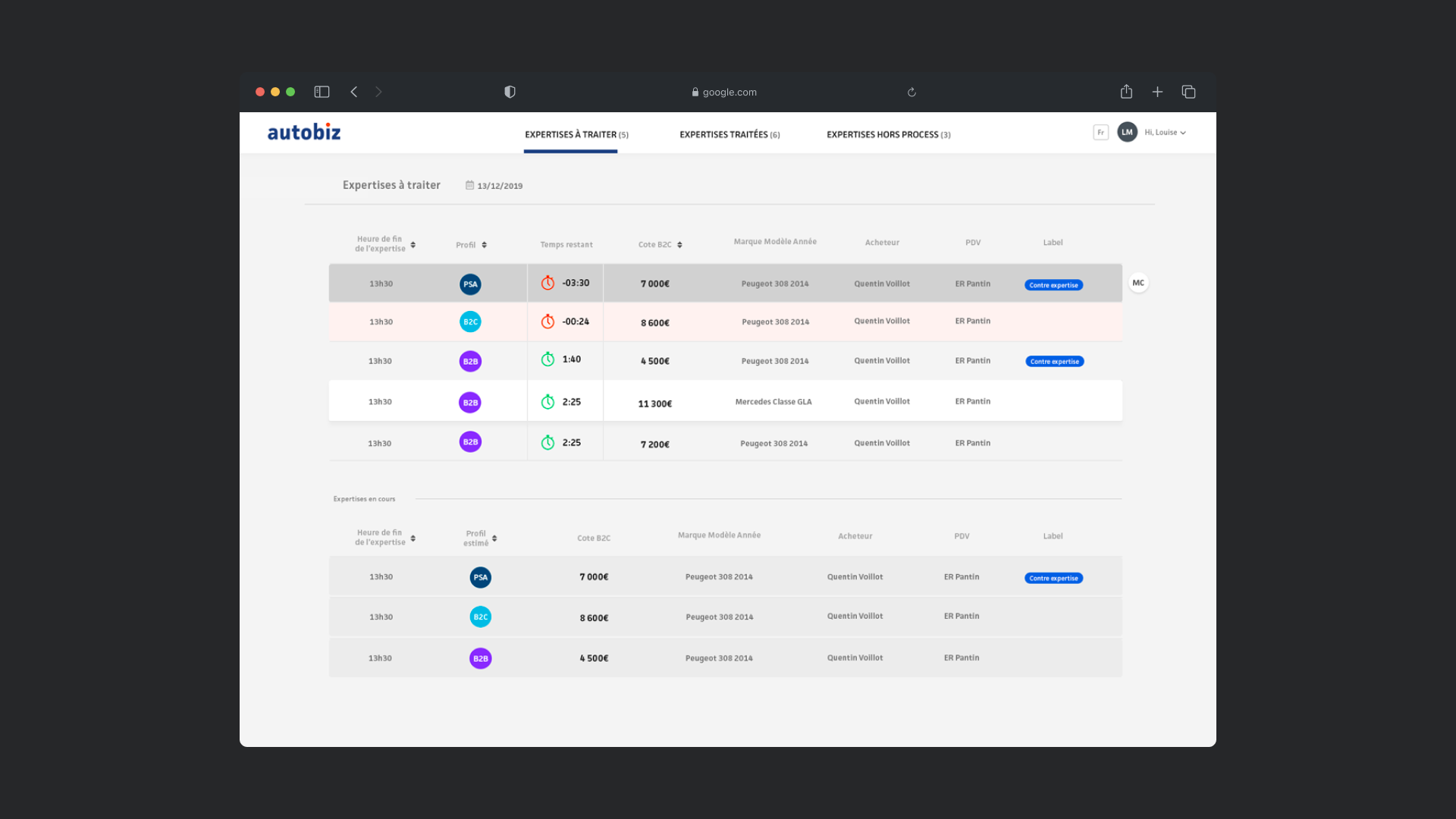The height and width of the screenshot is (819, 1456).
Task: Open Expertises hors process tab
Action: click(888, 135)
